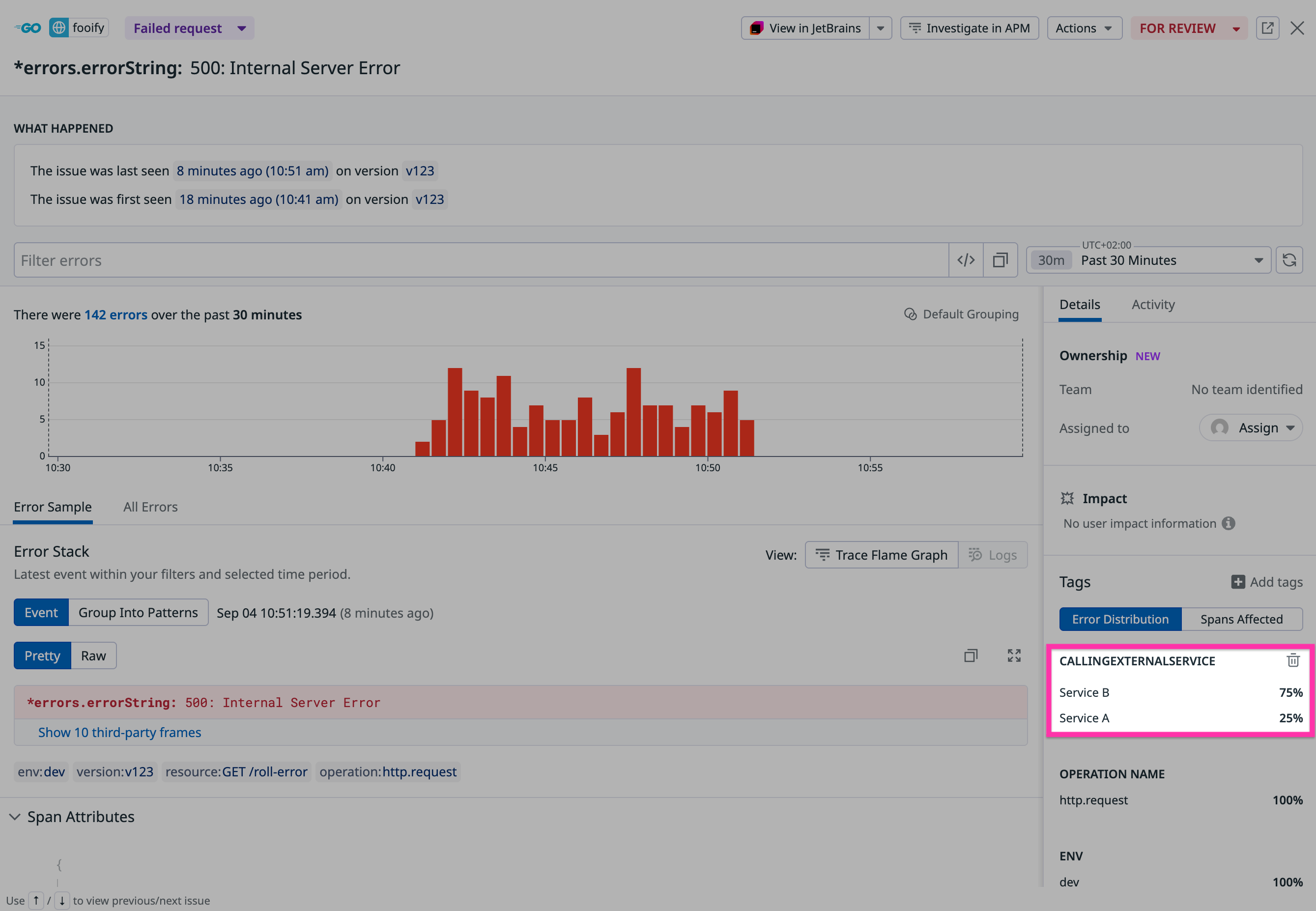Copy the error stack with copy icon
This screenshot has height=911, width=1316.
pos(971,655)
